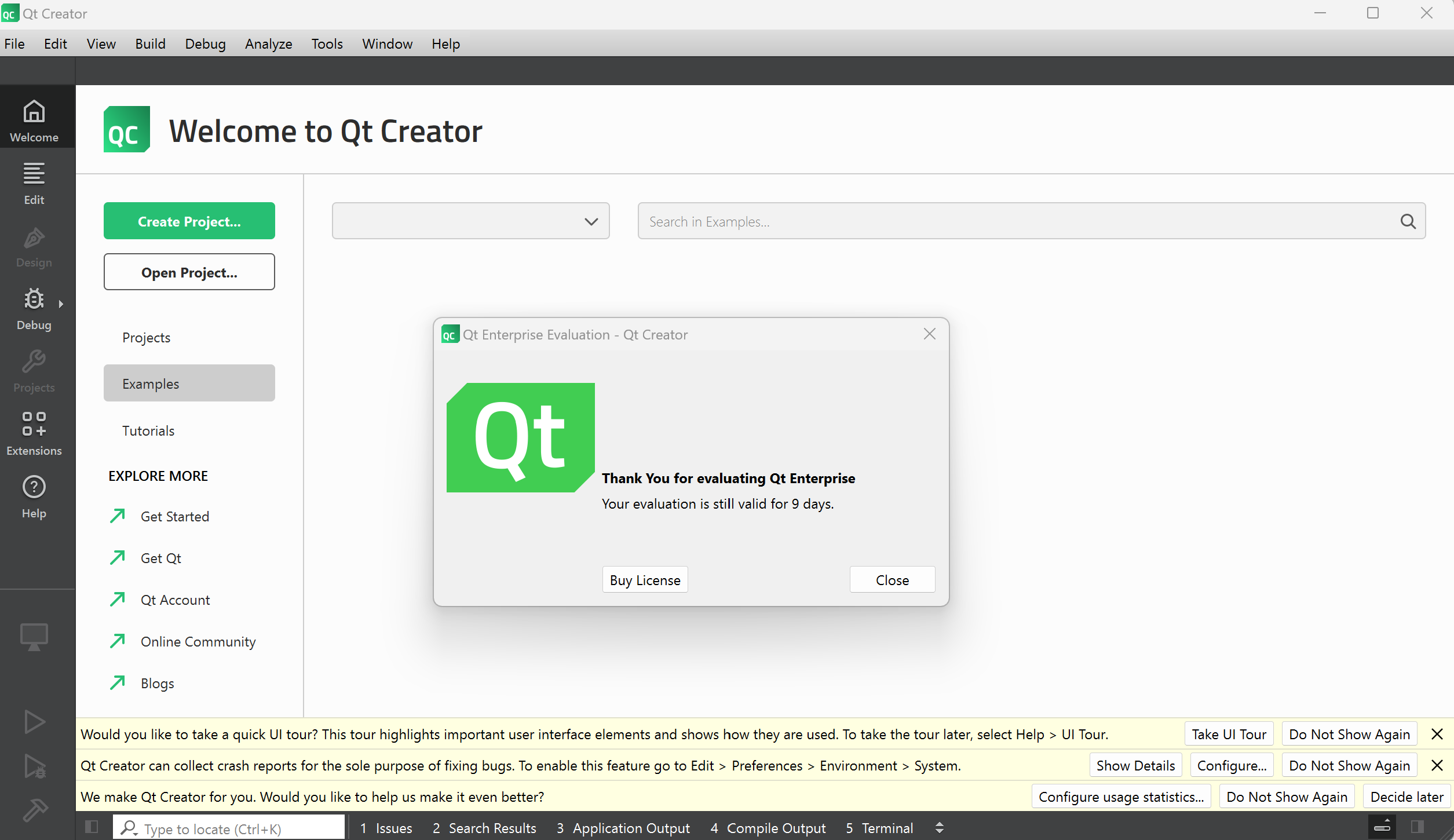This screenshot has height=840, width=1454.
Task: Open the Search Results output pane
Action: 485,828
